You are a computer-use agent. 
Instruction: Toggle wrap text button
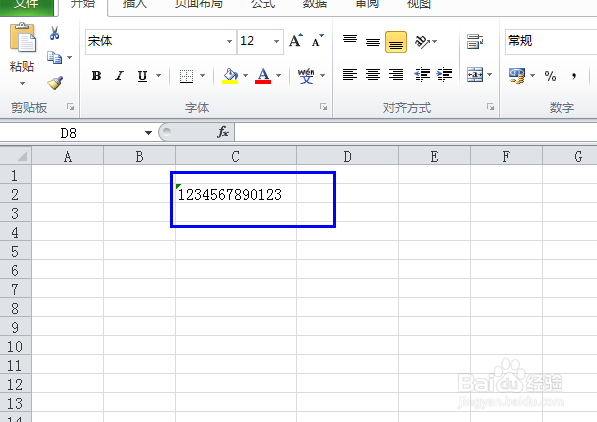pyautogui.click(x=475, y=42)
